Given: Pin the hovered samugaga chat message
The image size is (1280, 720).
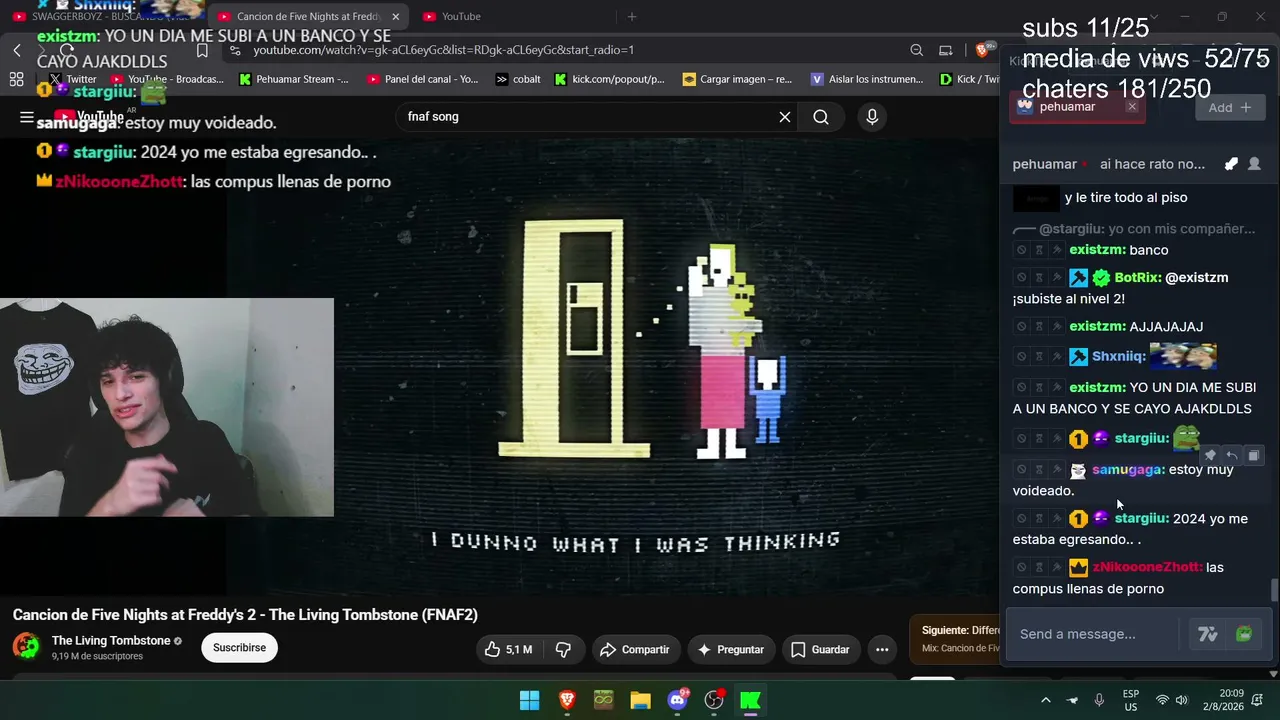Looking at the screenshot, I should click(x=1210, y=455).
